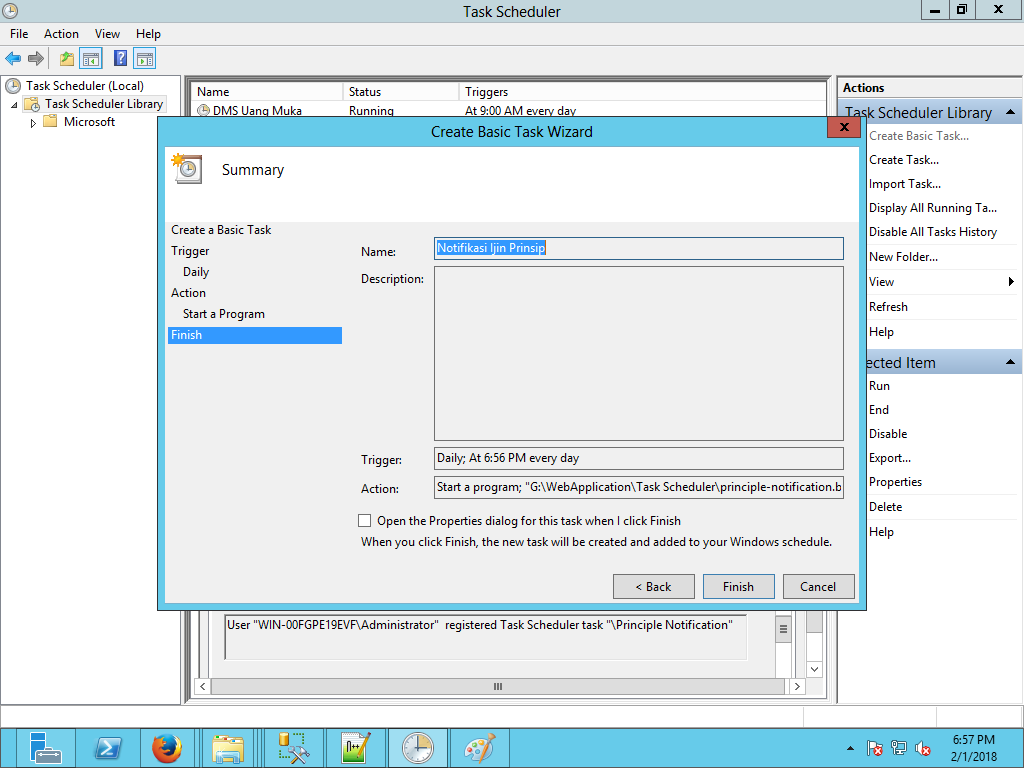Cancel the Create Basic Task Wizard
The height and width of the screenshot is (768, 1024).
click(818, 587)
